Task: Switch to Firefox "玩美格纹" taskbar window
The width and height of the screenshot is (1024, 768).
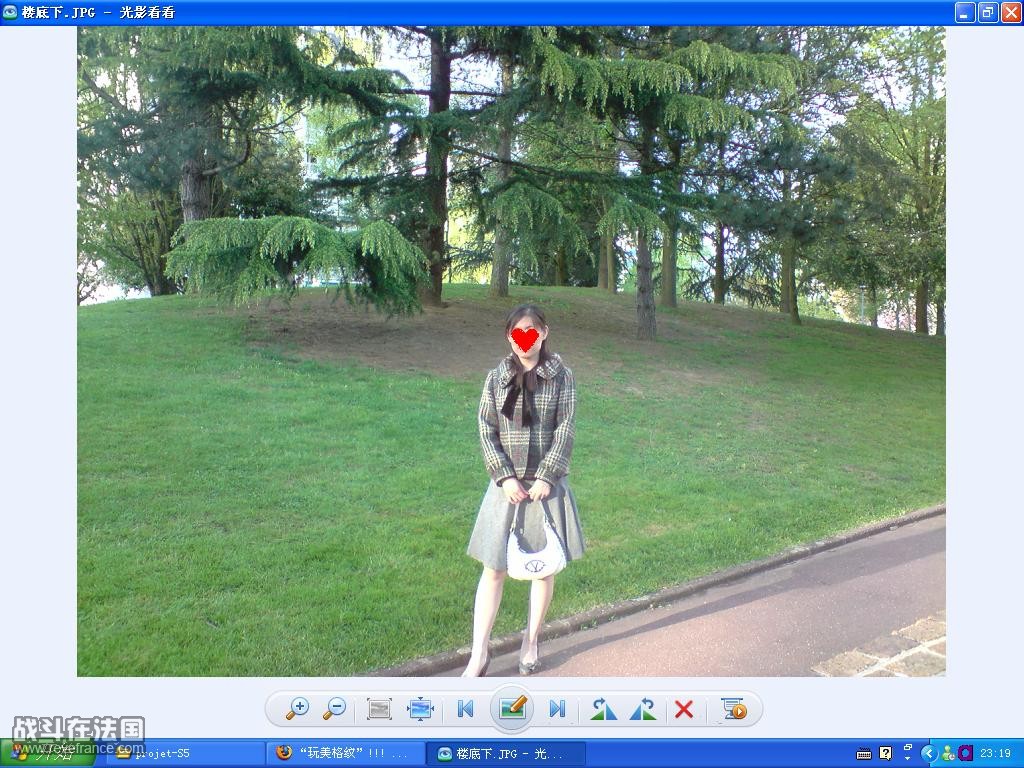Action: click(x=345, y=754)
